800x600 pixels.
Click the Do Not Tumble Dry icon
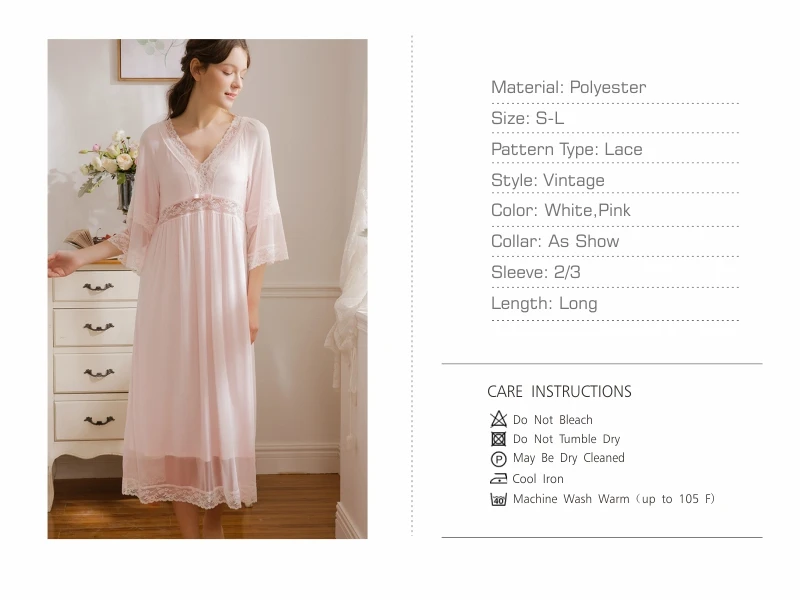click(498, 439)
